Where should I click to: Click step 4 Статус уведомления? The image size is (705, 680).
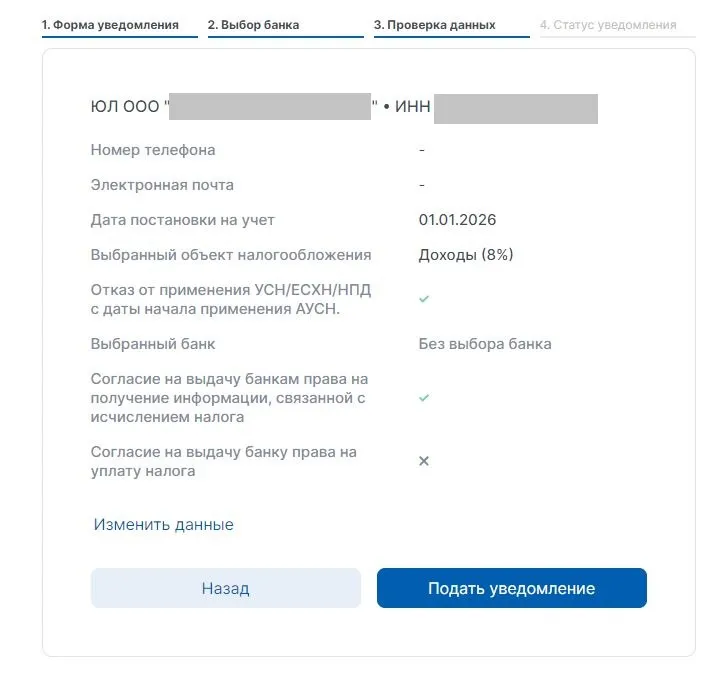[608, 25]
